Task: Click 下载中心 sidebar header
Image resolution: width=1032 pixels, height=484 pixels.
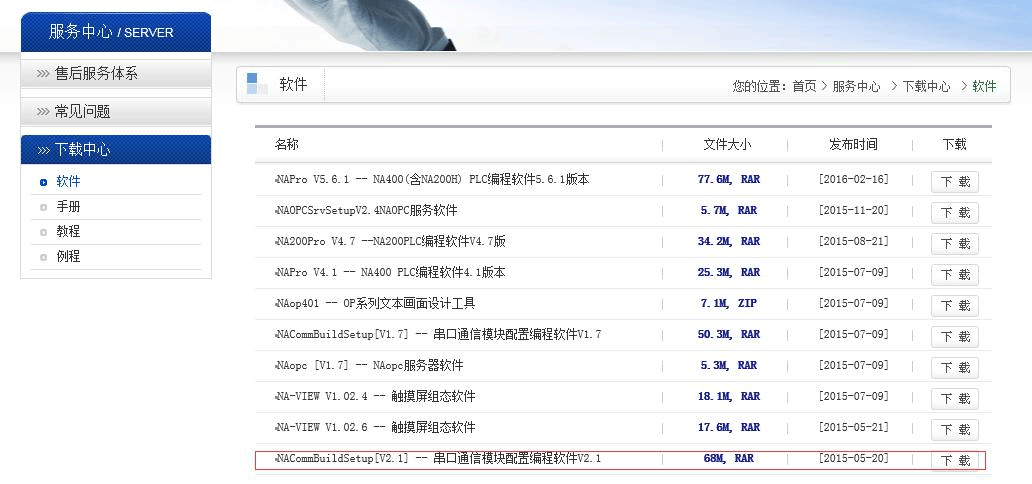Action: pos(82,149)
